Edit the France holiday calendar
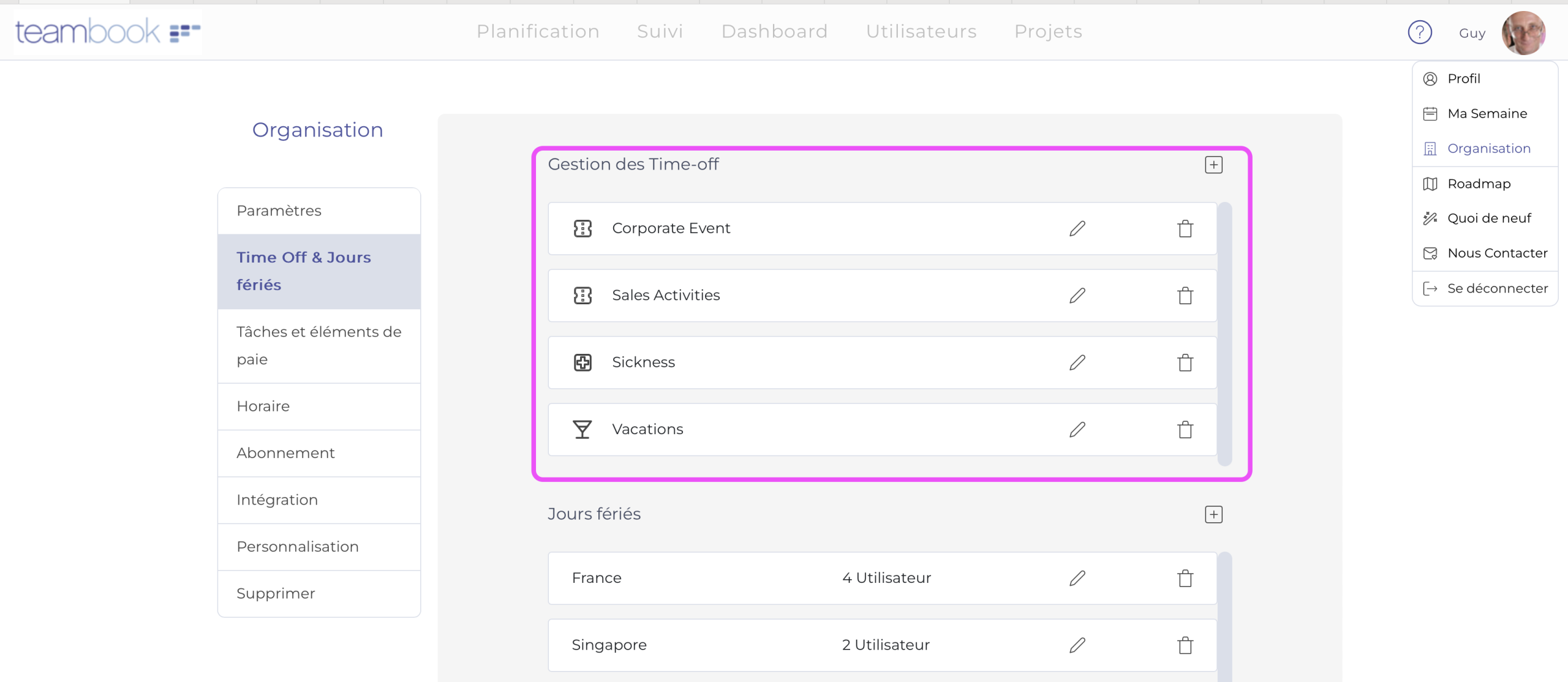 [x=1077, y=579]
